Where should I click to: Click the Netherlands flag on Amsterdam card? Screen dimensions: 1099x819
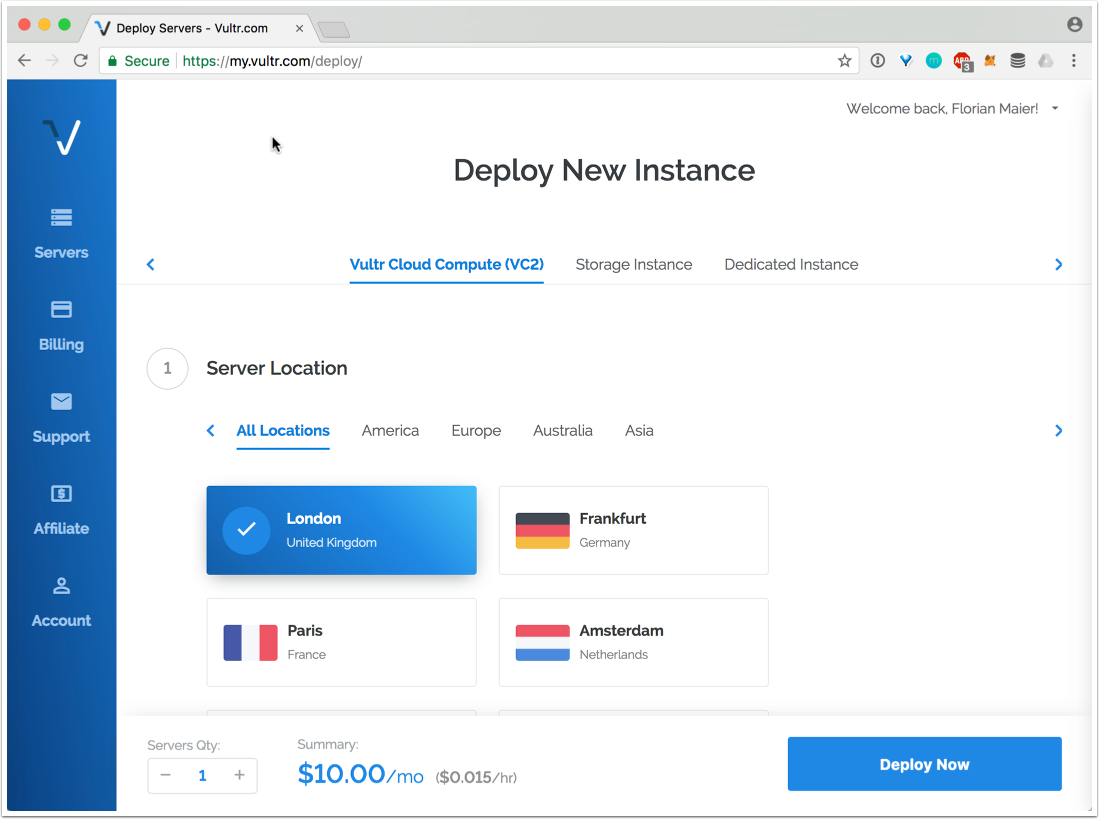point(542,642)
